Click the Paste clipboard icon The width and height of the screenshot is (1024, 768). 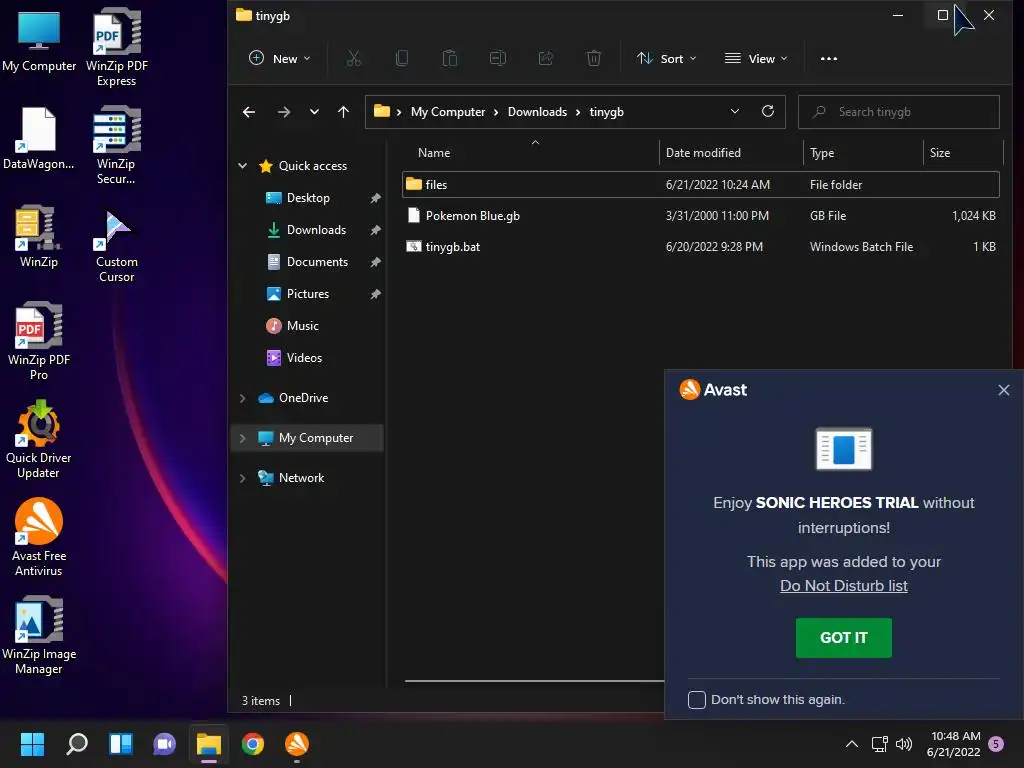pos(449,59)
